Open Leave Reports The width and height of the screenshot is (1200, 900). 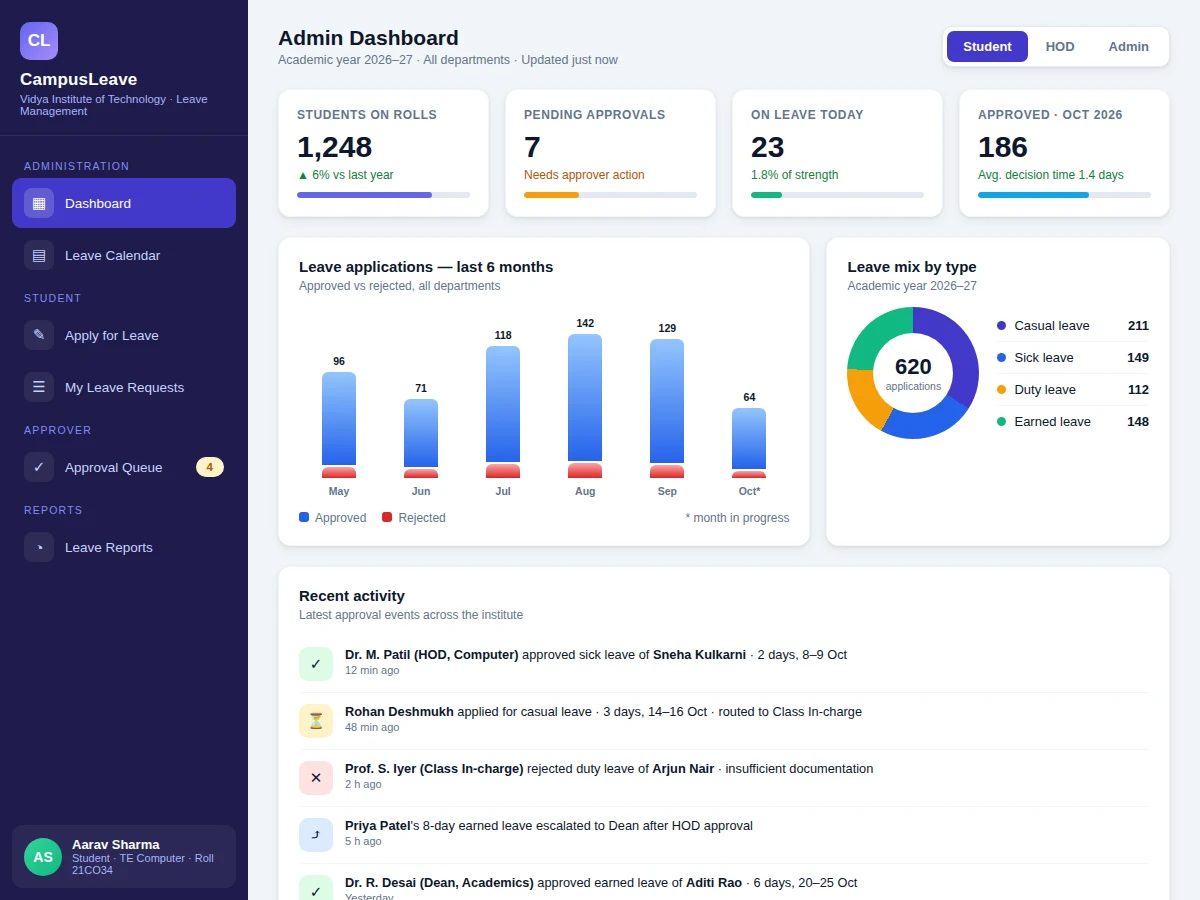click(124, 547)
